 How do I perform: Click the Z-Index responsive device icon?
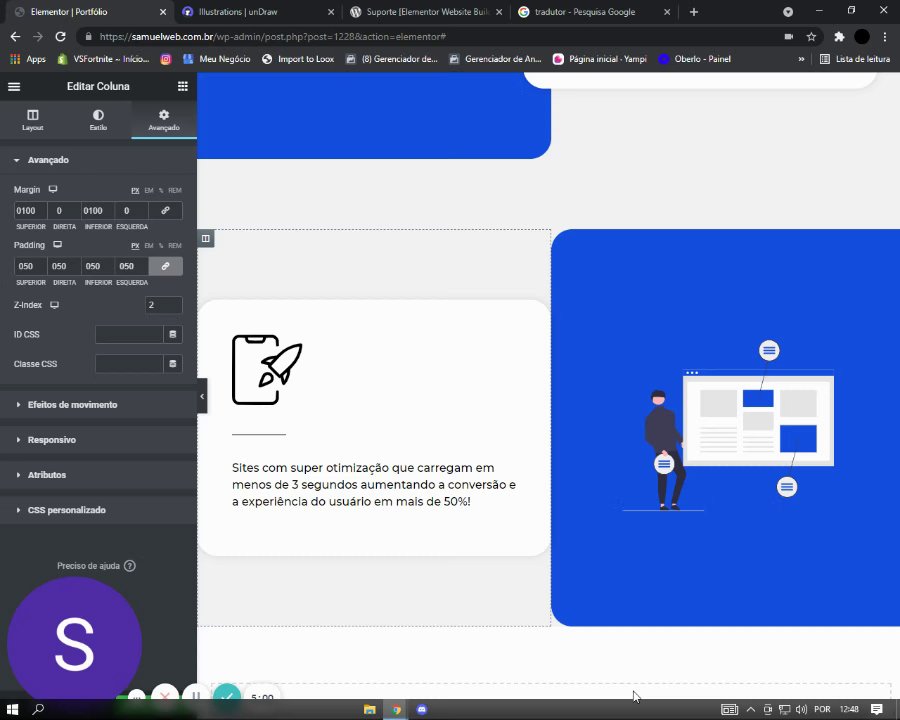(54, 305)
